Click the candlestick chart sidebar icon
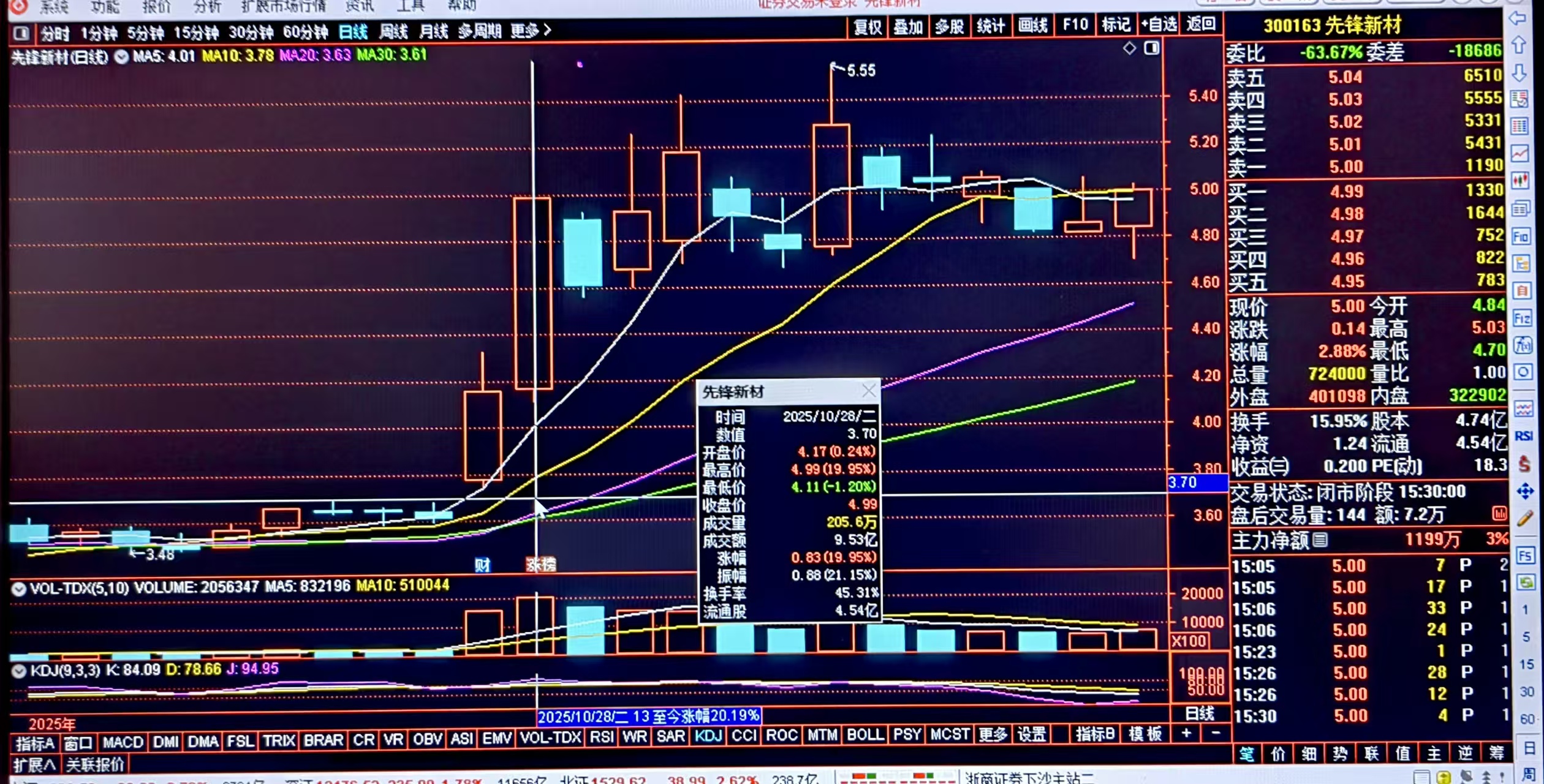This screenshot has height=784, width=1544. 1520,181
